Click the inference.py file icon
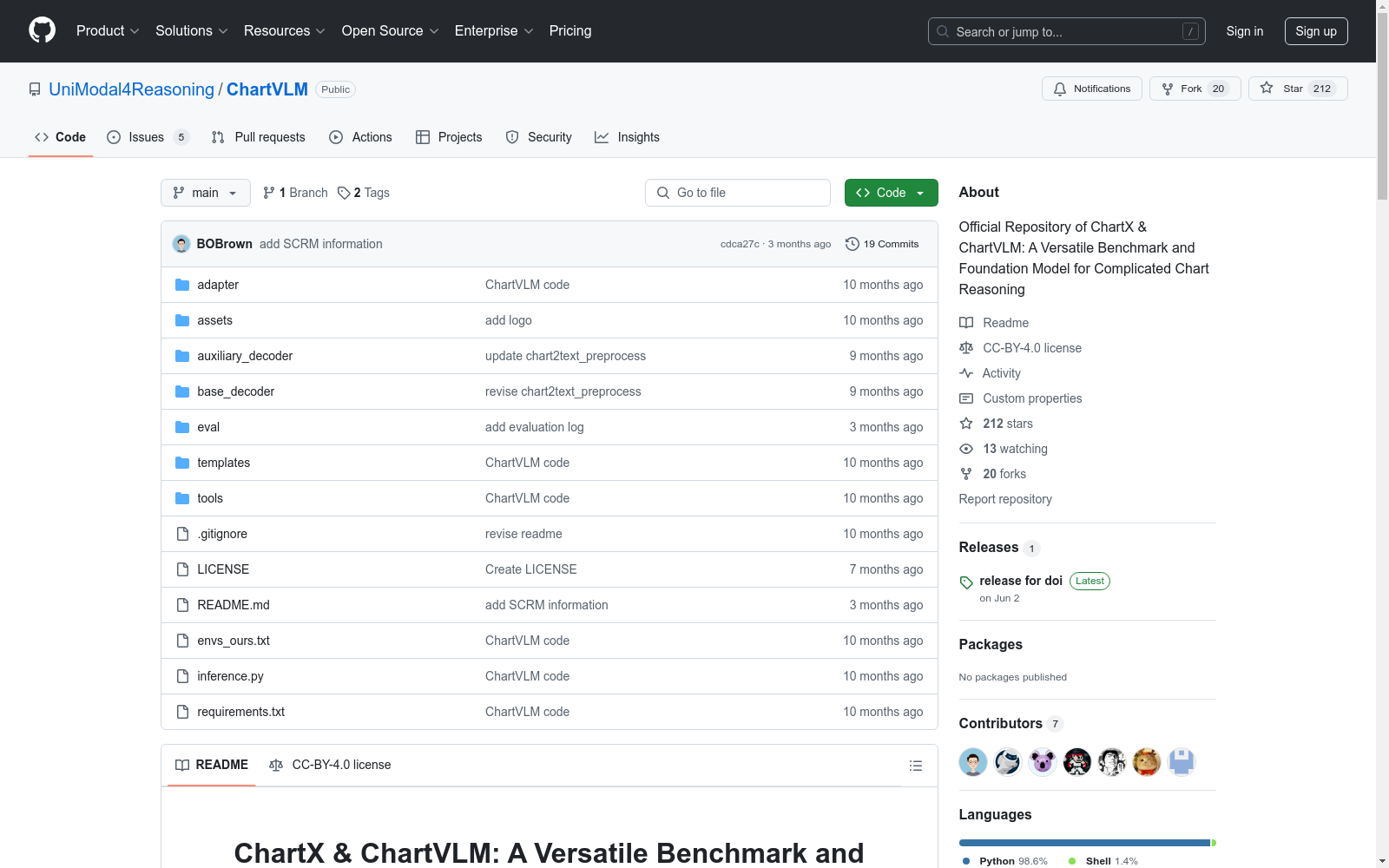The image size is (1389, 868). tap(182, 676)
